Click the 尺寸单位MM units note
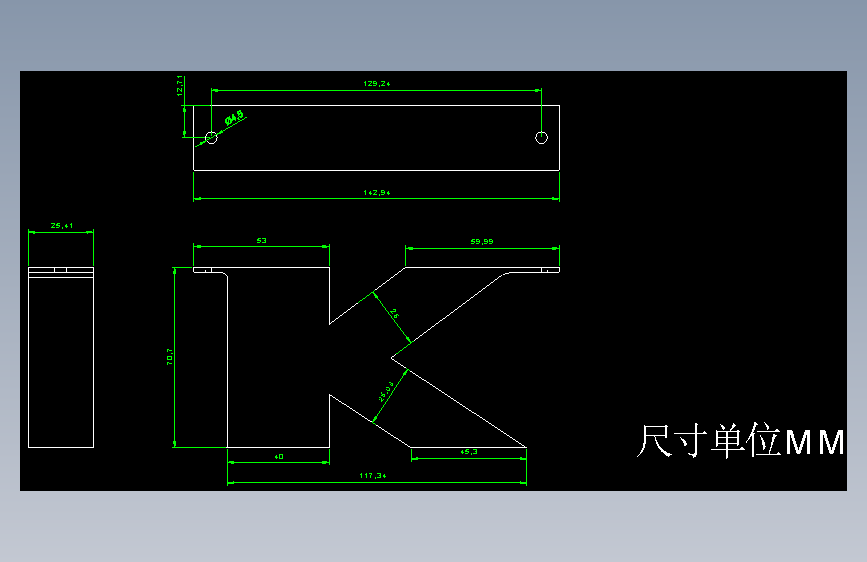Viewport: 867px width, 562px height. click(x=741, y=441)
